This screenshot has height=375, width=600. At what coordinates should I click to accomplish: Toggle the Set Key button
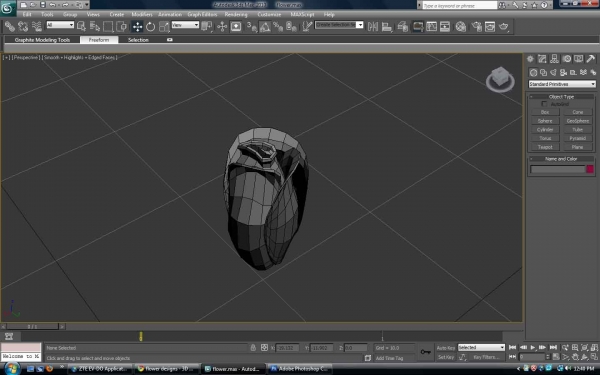click(446, 357)
